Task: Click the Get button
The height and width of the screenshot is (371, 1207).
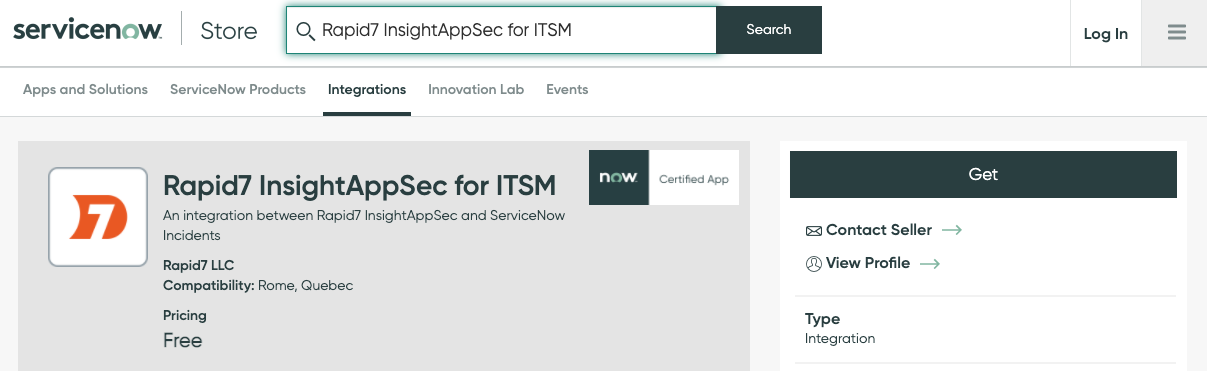Action: [x=983, y=175]
